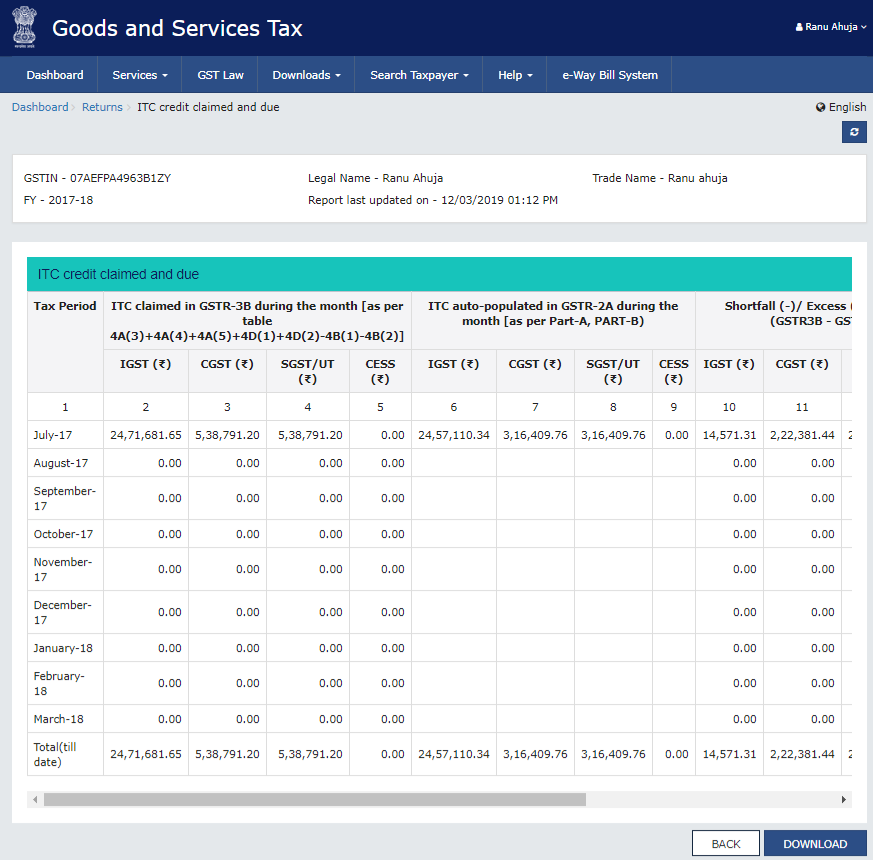Click the horizontal scrollbar right arrow
Viewport: 873px width, 860px height.
(x=843, y=799)
